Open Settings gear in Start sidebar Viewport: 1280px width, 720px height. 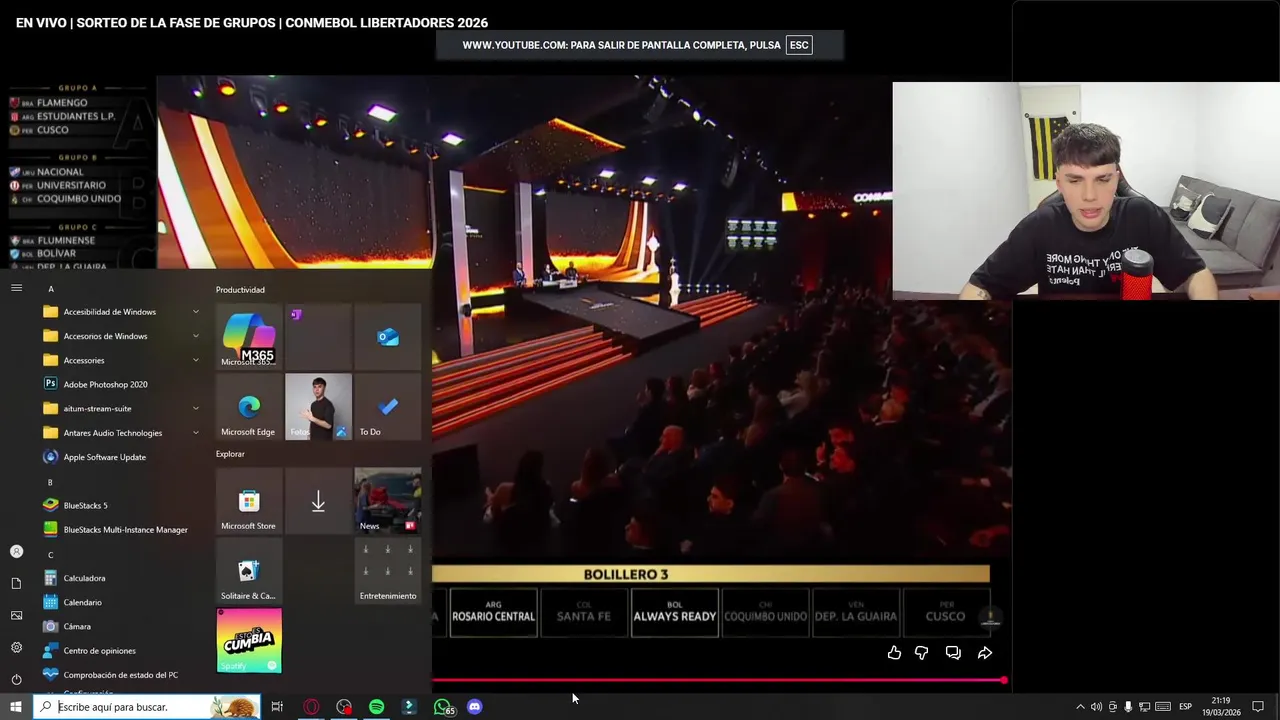16,647
